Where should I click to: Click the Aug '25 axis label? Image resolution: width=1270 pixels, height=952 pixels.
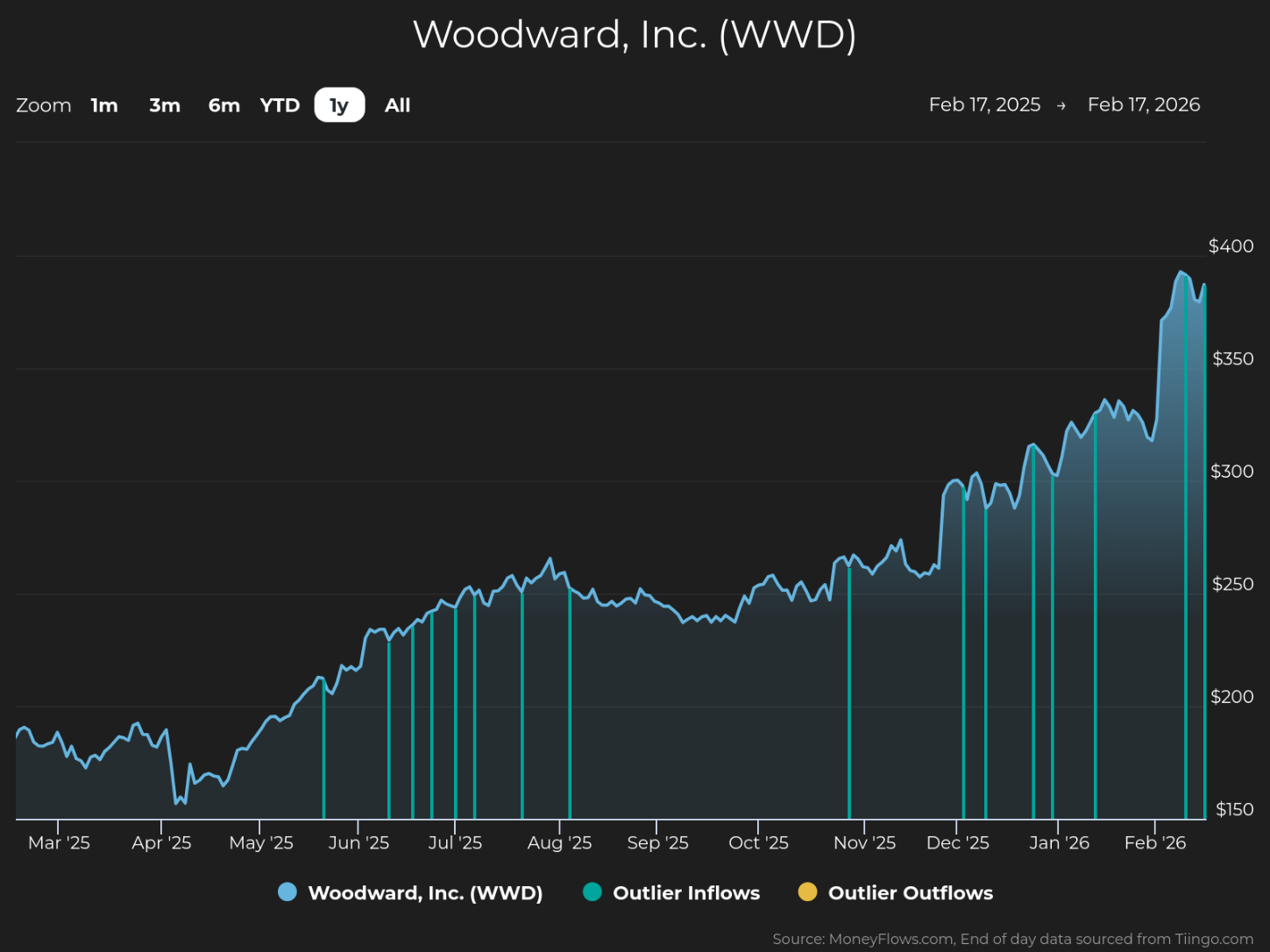(x=559, y=842)
